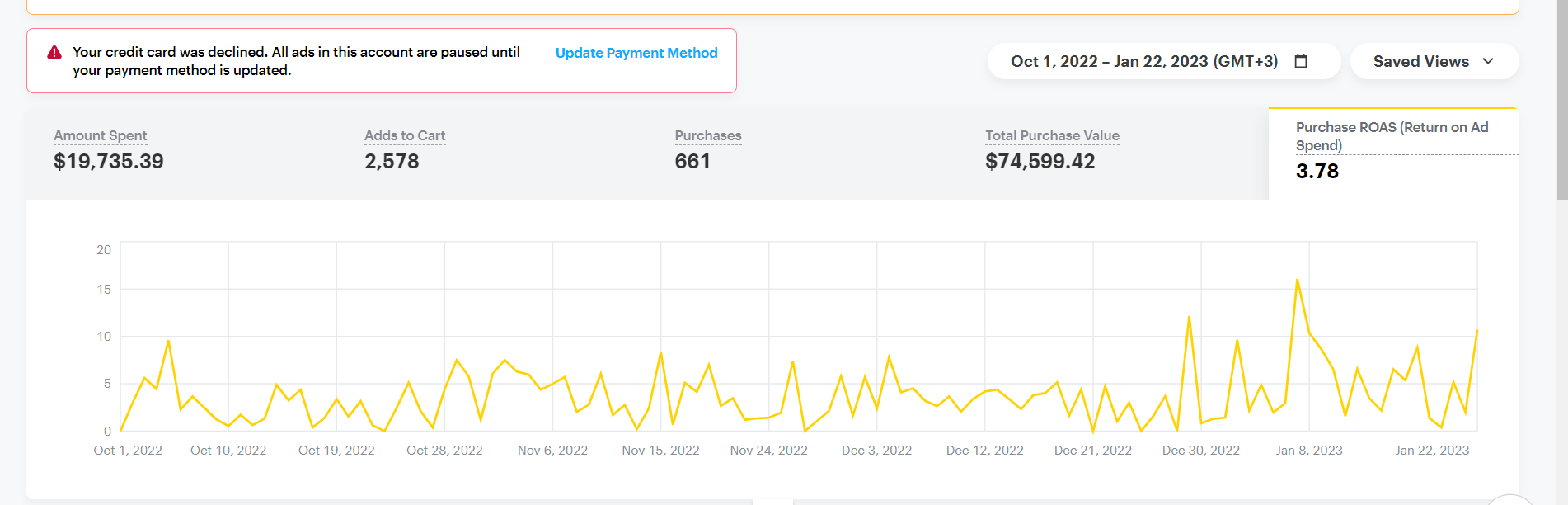This screenshot has width=1568, height=505.
Task: Click the highest chart peak near Jan 8, 2023
Action: [x=1297, y=281]
